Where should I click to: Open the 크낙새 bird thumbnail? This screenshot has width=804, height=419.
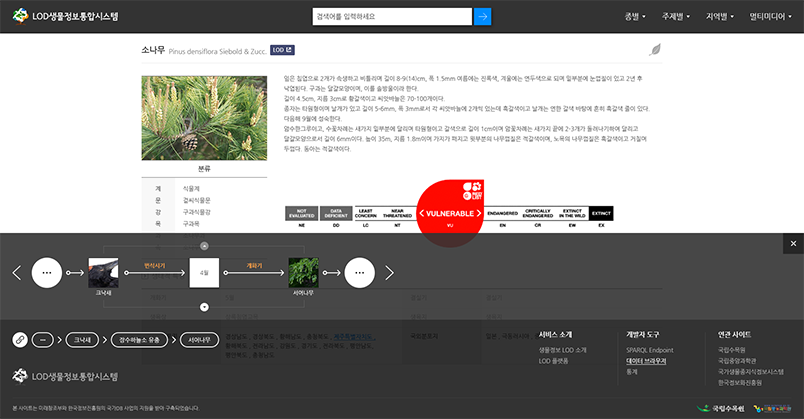coord(103,273)
